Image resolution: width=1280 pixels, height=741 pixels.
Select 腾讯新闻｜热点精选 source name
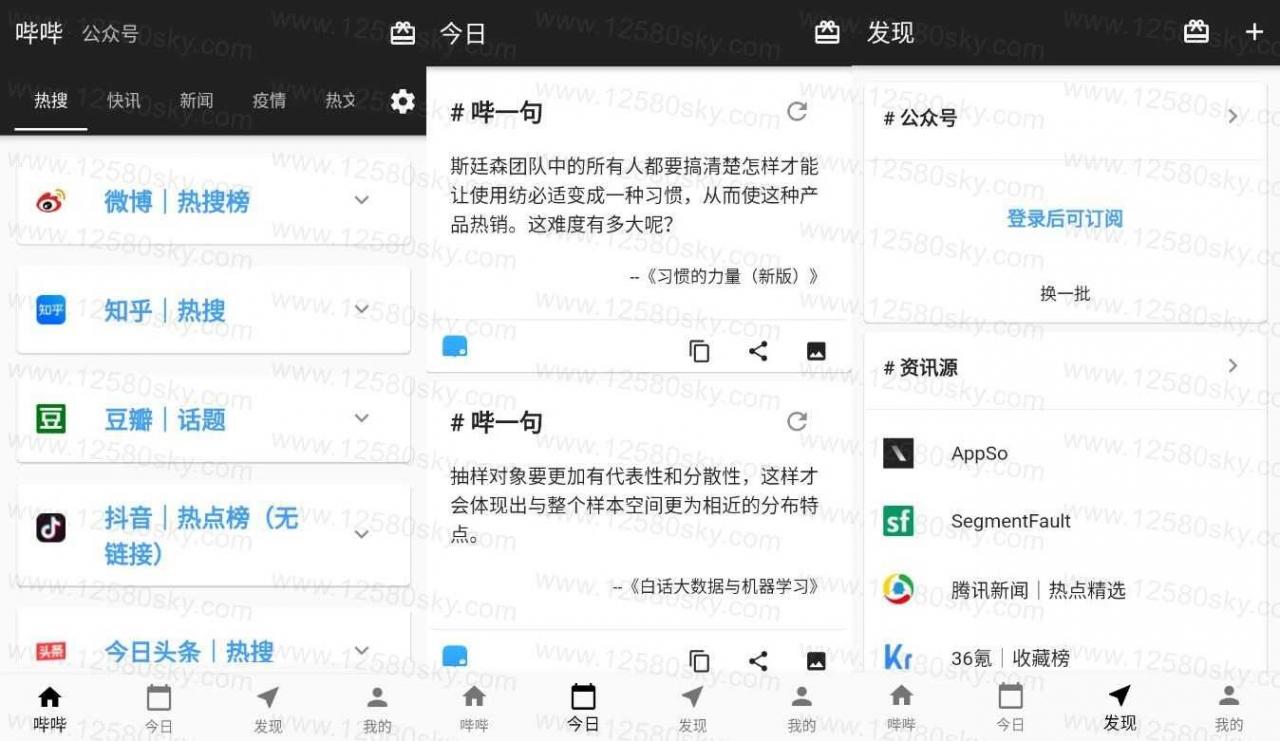[x=1038, y=590]
